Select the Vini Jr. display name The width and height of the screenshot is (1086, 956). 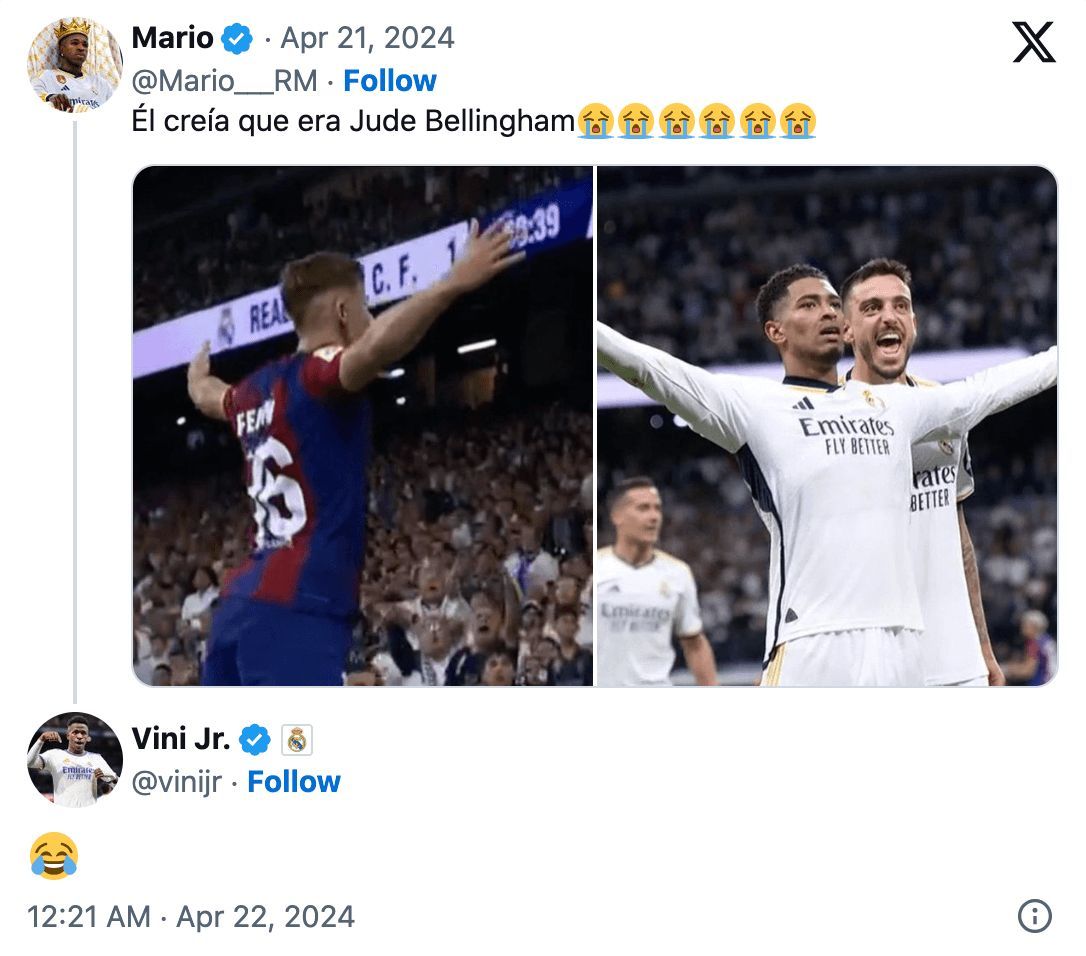coord(181,740)
